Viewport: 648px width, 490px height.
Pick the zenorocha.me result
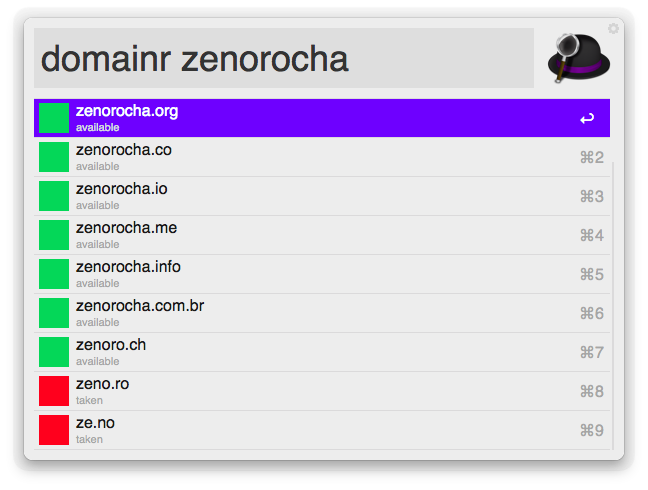point(322,235)
